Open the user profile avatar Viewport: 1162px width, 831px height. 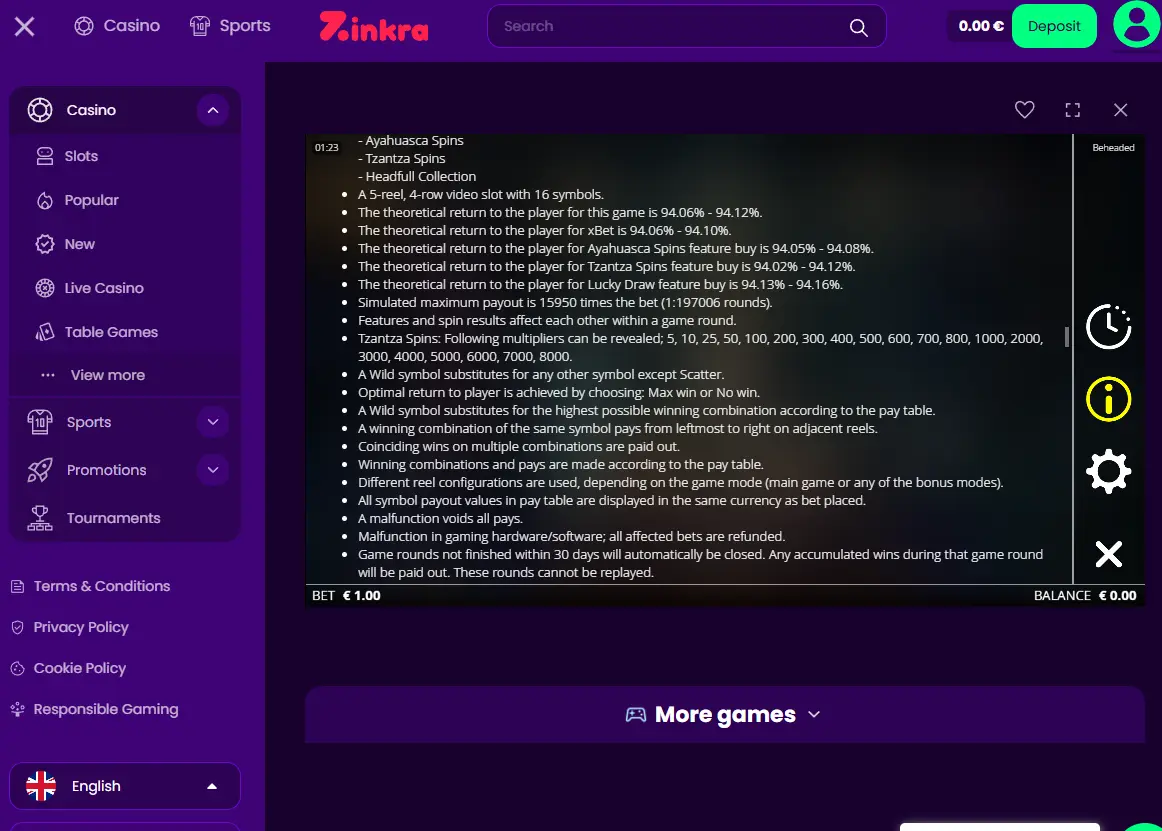pos(1137,24)
